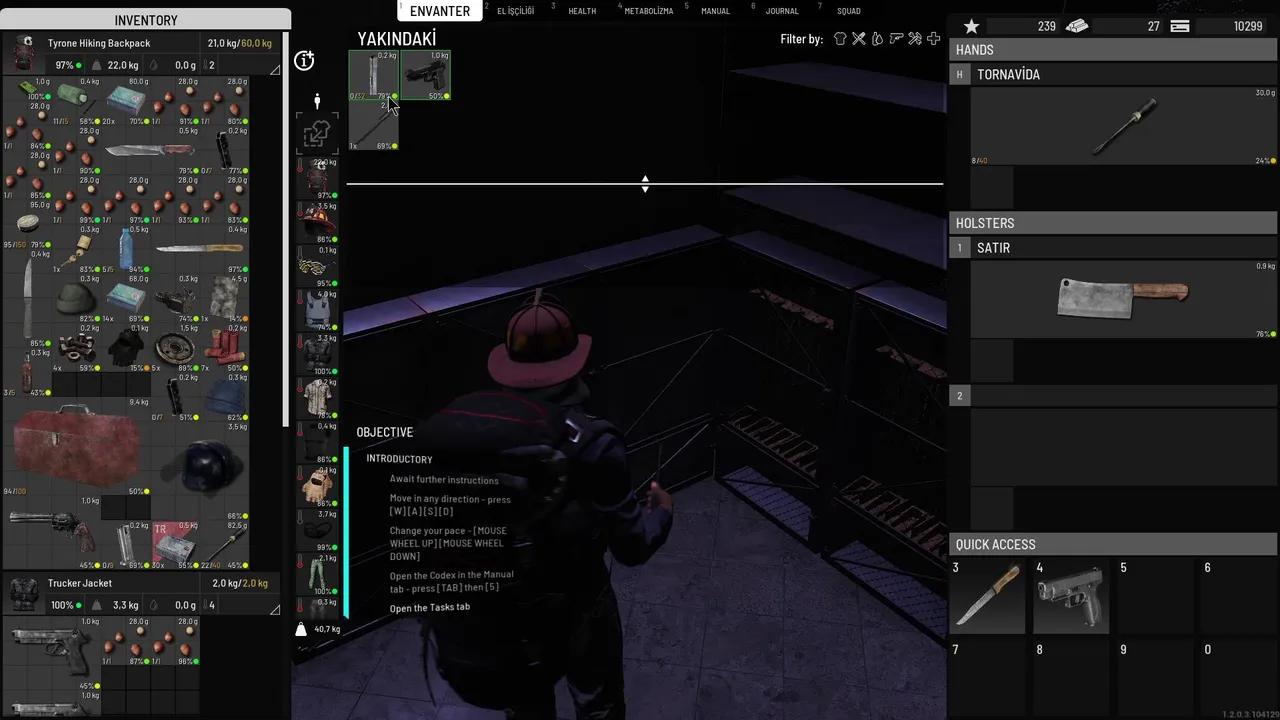Go to the METABOLİZMA tab
The width and height of the screenshot is (1280, 720).
coord(649,11)
